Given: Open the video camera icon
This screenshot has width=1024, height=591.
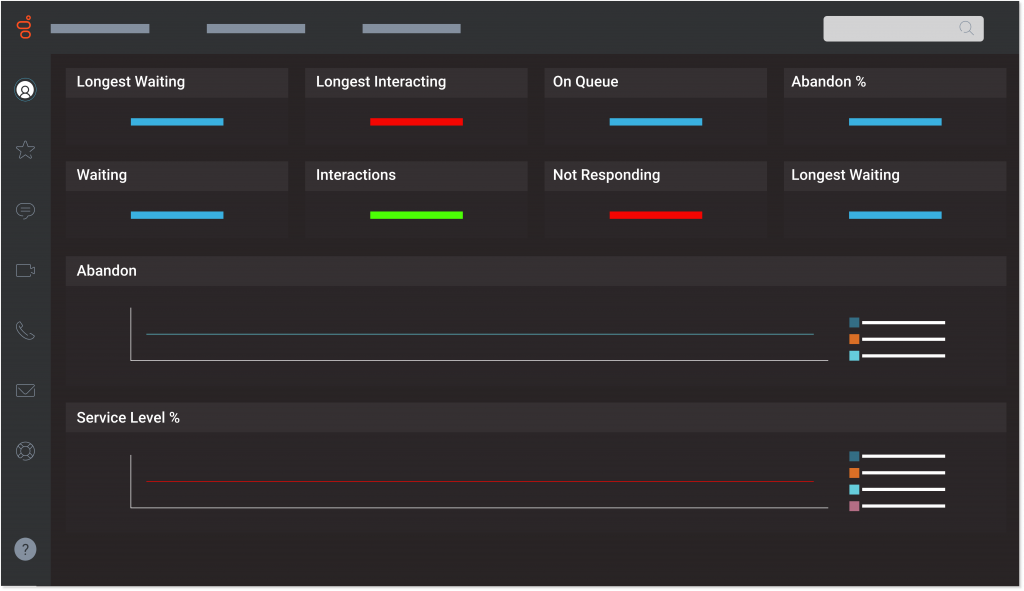Looking at the screenshot, I should click(x=26, y=271).
